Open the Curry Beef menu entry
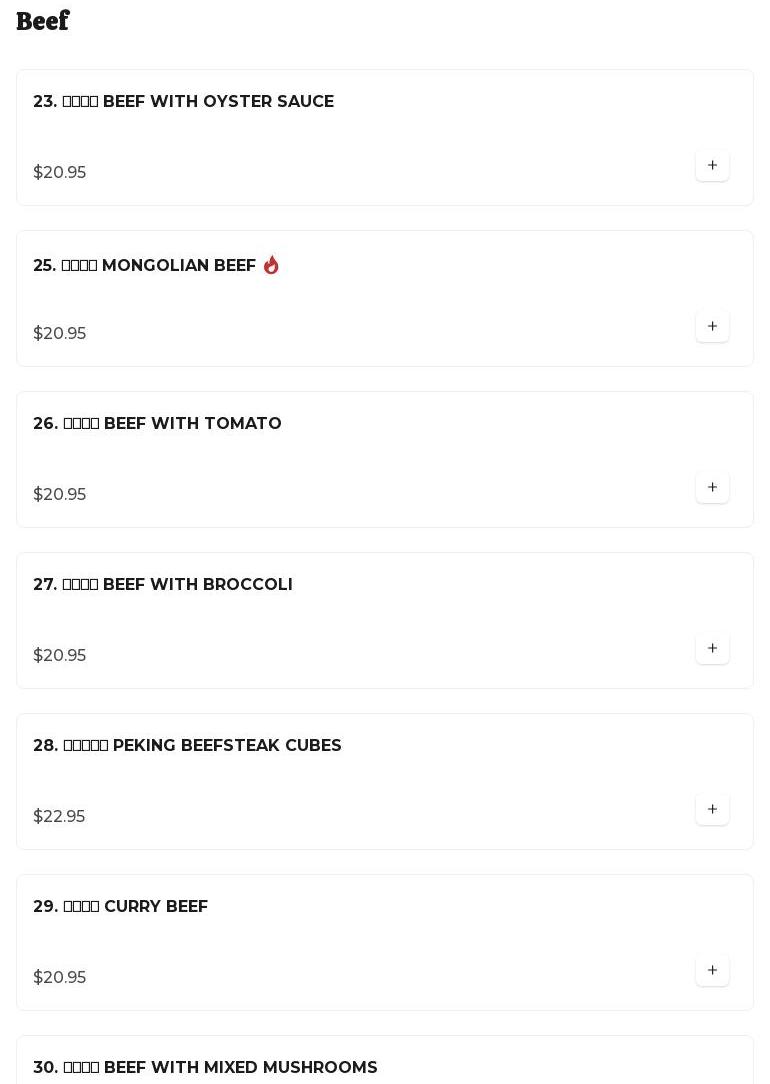 120,907
